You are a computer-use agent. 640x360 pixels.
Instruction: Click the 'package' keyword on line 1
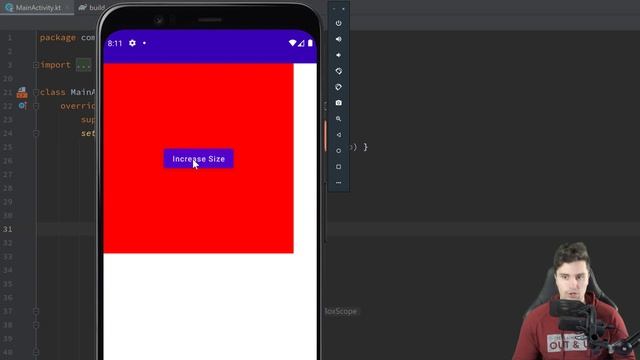58,38
